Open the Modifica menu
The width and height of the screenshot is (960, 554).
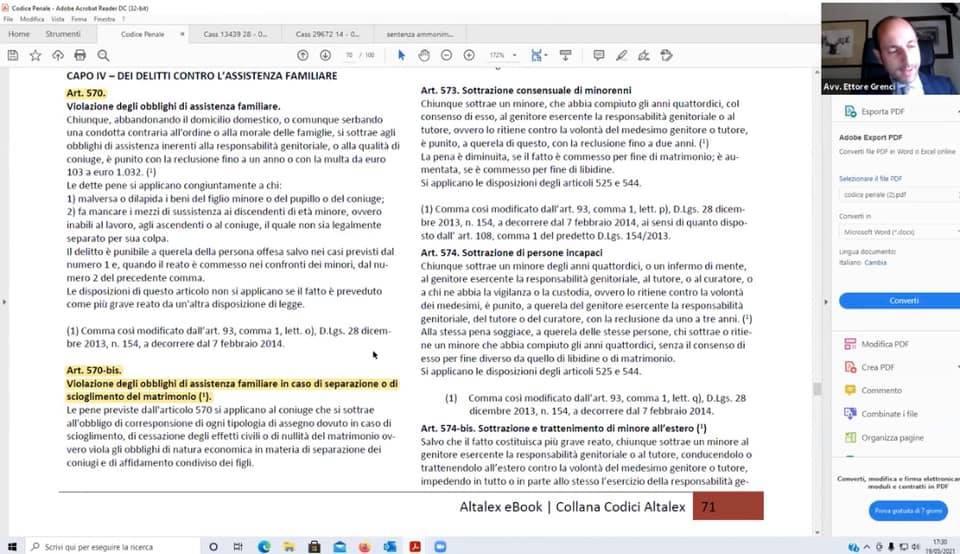[32, 19]
